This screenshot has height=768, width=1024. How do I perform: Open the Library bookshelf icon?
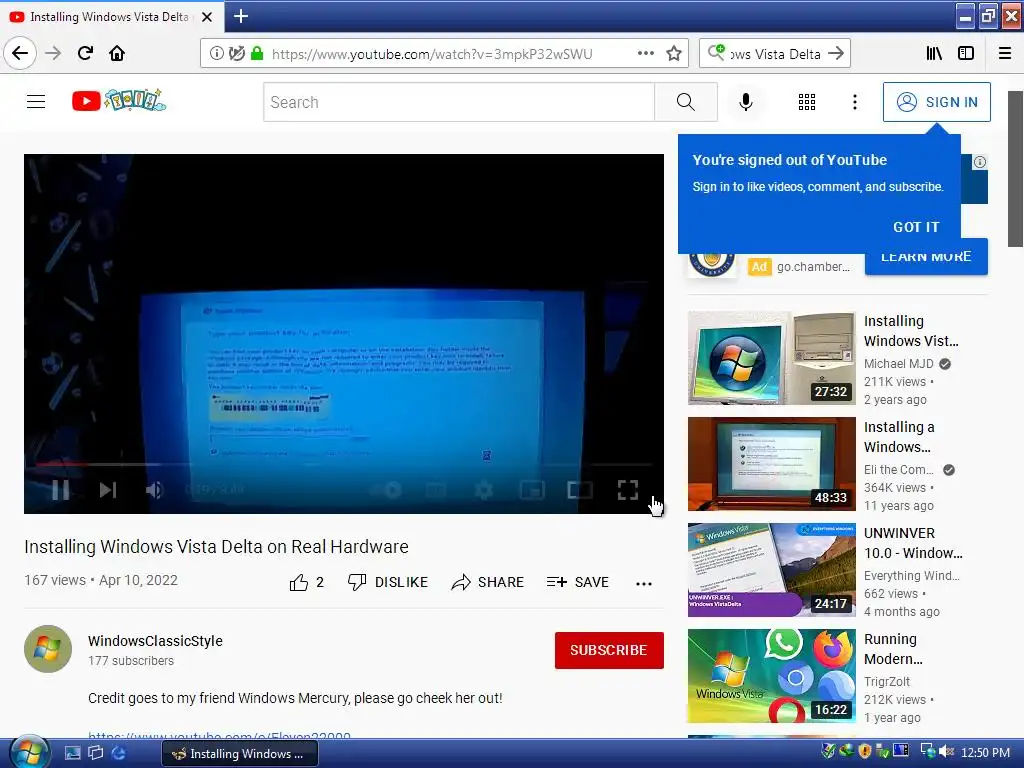934,54
